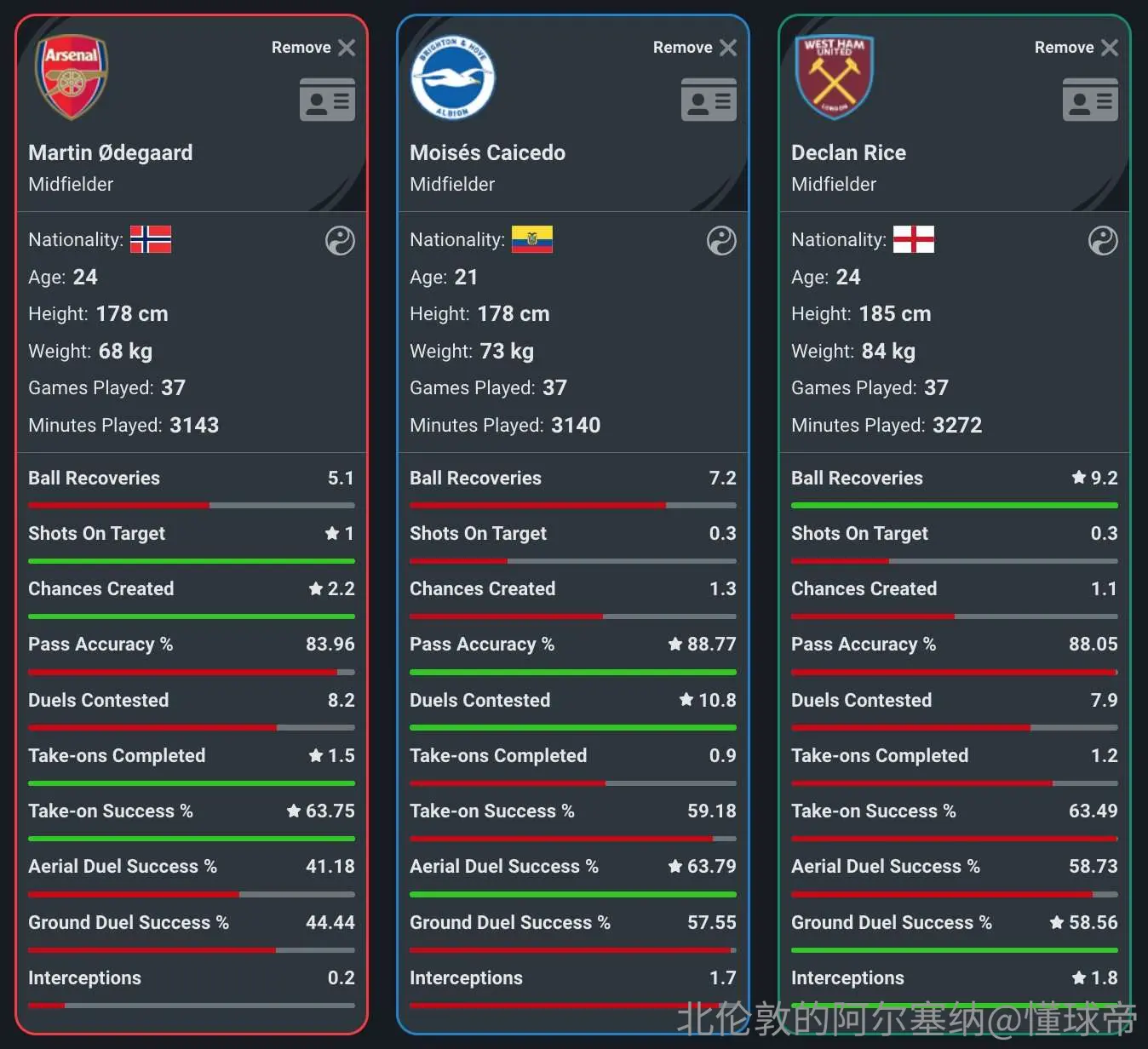Open Declan Rice's profile card icon
The image size is (1148, 1049).
click(1090, 100)
